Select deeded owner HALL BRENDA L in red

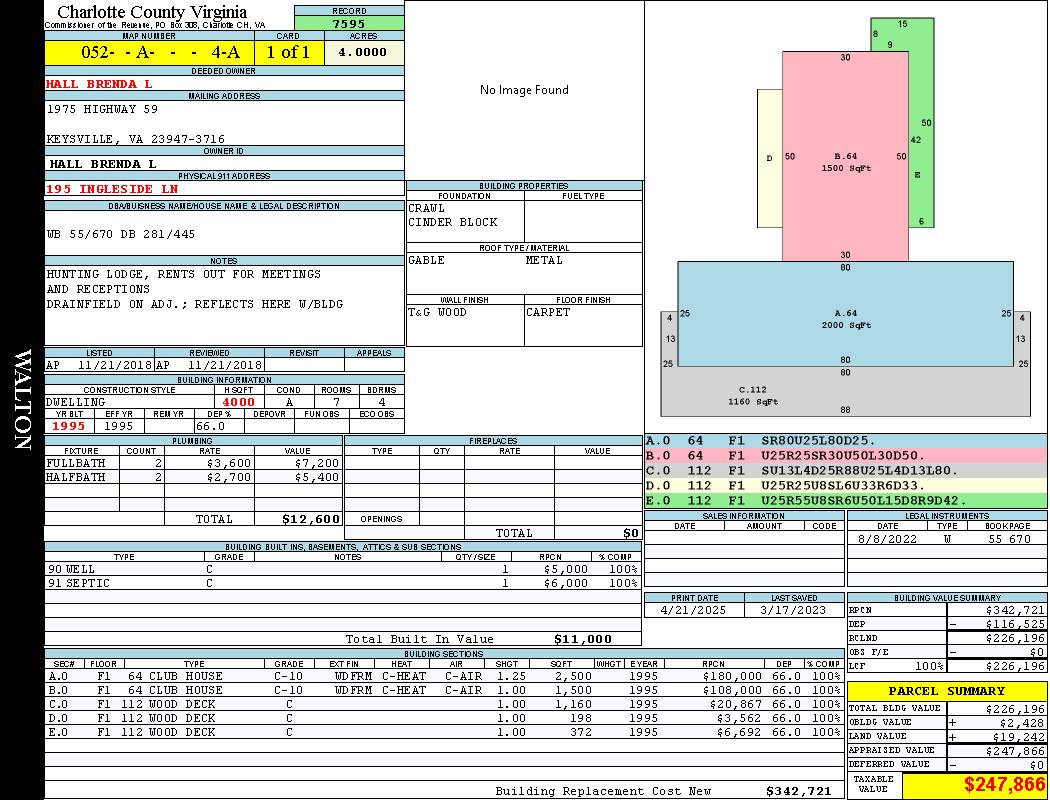pyautogui.click(x=99, y=84)
